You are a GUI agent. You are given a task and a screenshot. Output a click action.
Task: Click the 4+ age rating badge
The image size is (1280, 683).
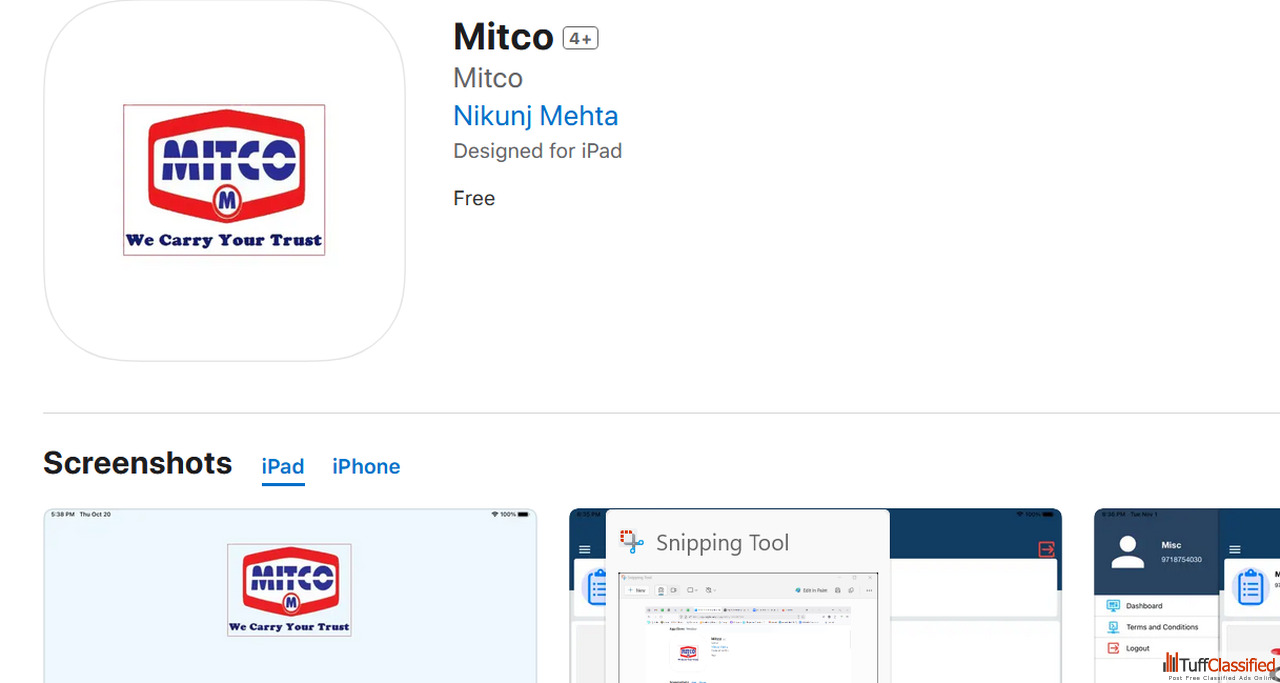580,38
